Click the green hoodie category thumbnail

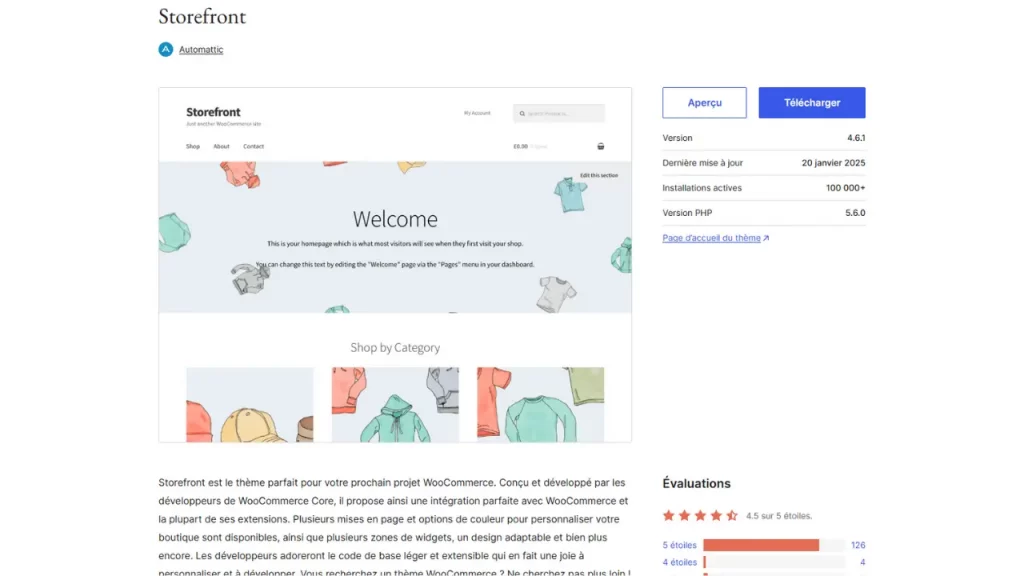(395, 405)
